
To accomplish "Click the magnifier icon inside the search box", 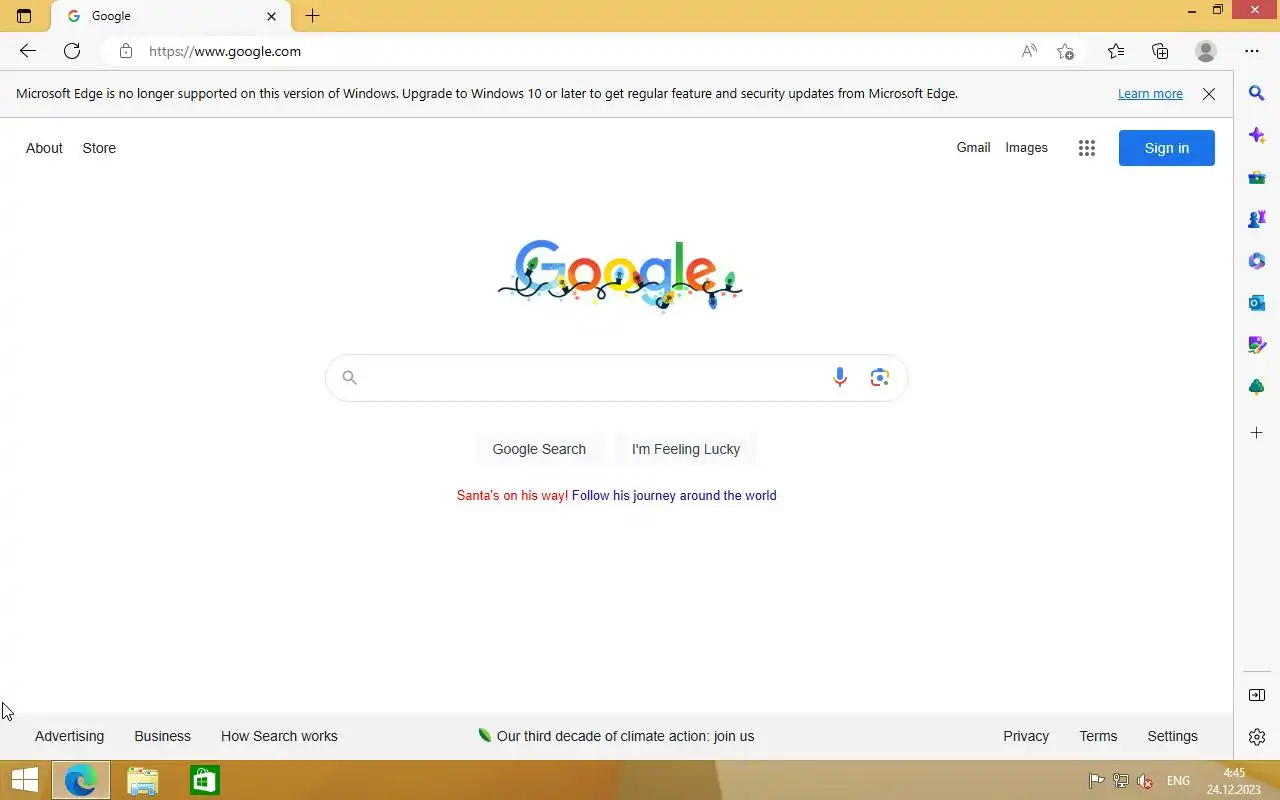I will (x=349, y=377).
